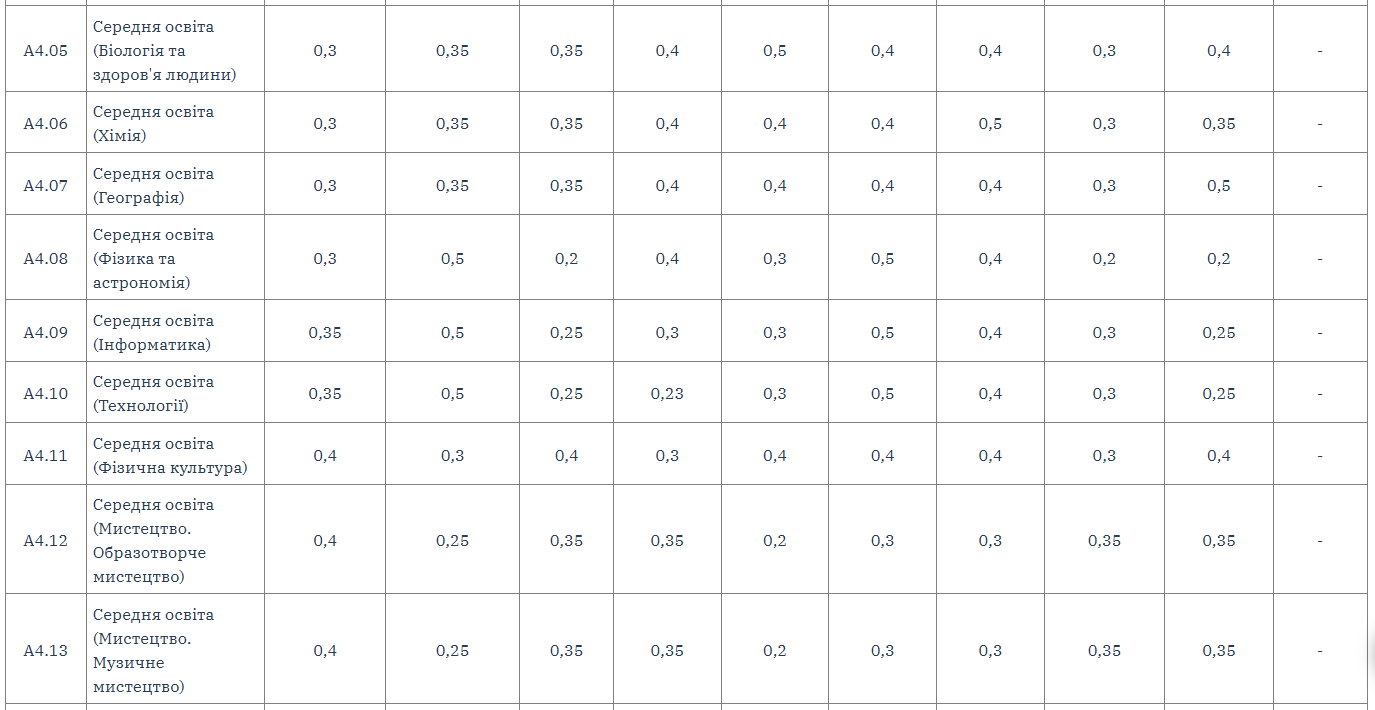Click the A4.07 row code
The width and height of the screenshot is (1375, 710).
[46, 185]
